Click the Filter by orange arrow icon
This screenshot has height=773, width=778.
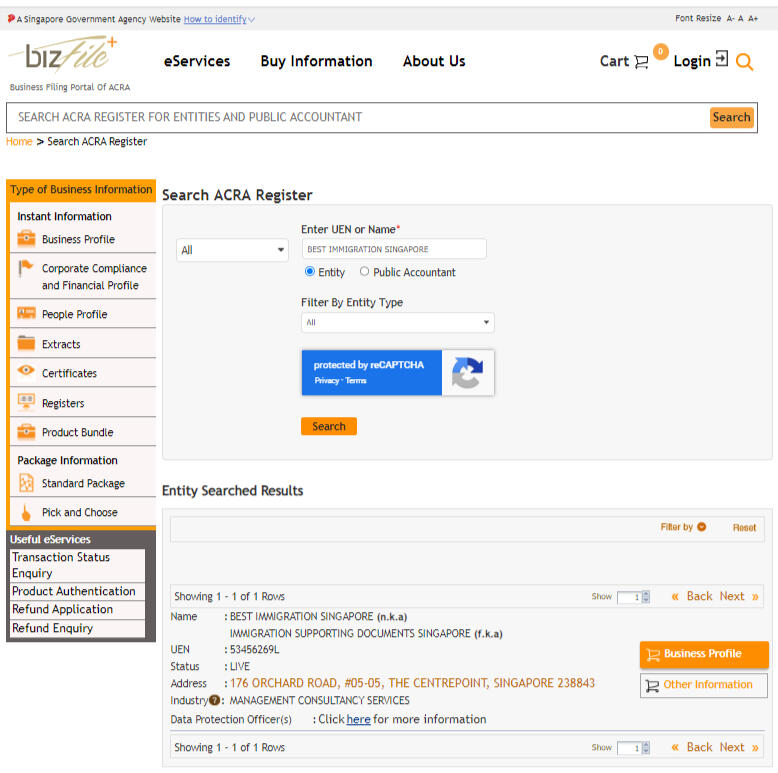[702, 527]
